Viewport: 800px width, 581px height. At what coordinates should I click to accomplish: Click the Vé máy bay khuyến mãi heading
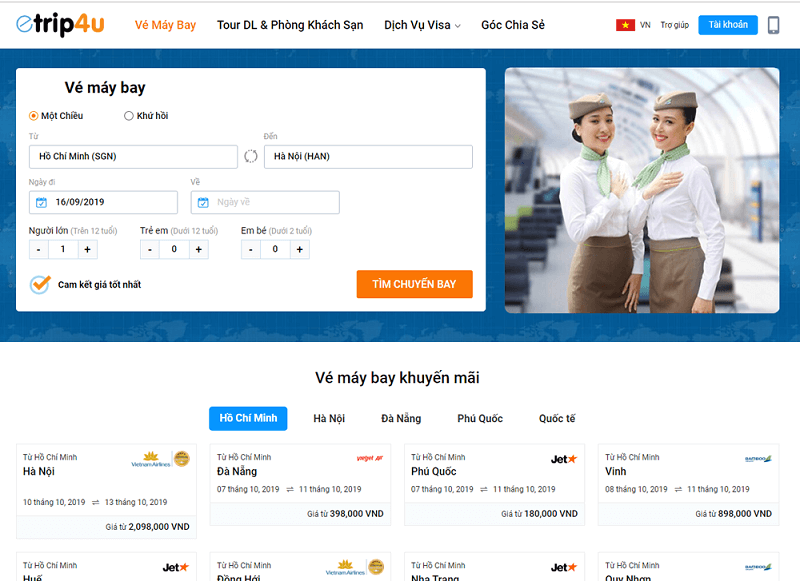(x=397, y=378)
